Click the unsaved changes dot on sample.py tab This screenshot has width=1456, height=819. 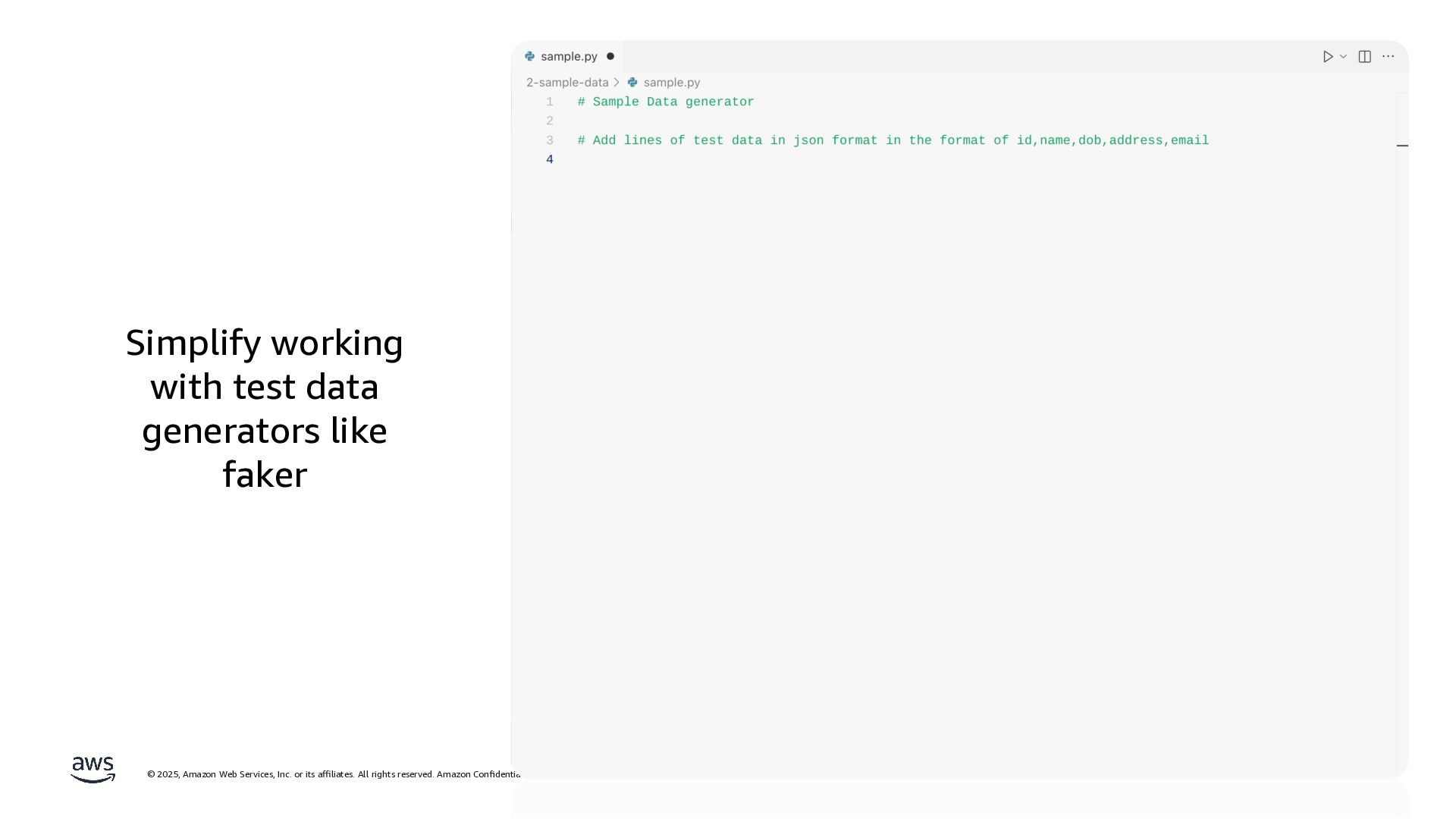click(x=610, y=56)
